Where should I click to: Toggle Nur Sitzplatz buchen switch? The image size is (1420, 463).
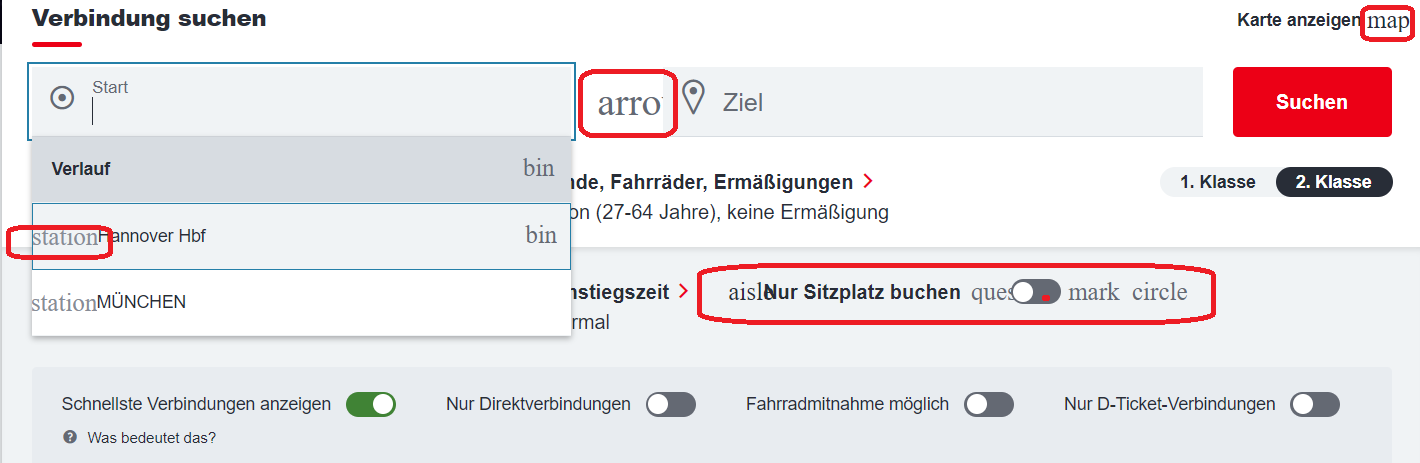[x=1036, y=292]
